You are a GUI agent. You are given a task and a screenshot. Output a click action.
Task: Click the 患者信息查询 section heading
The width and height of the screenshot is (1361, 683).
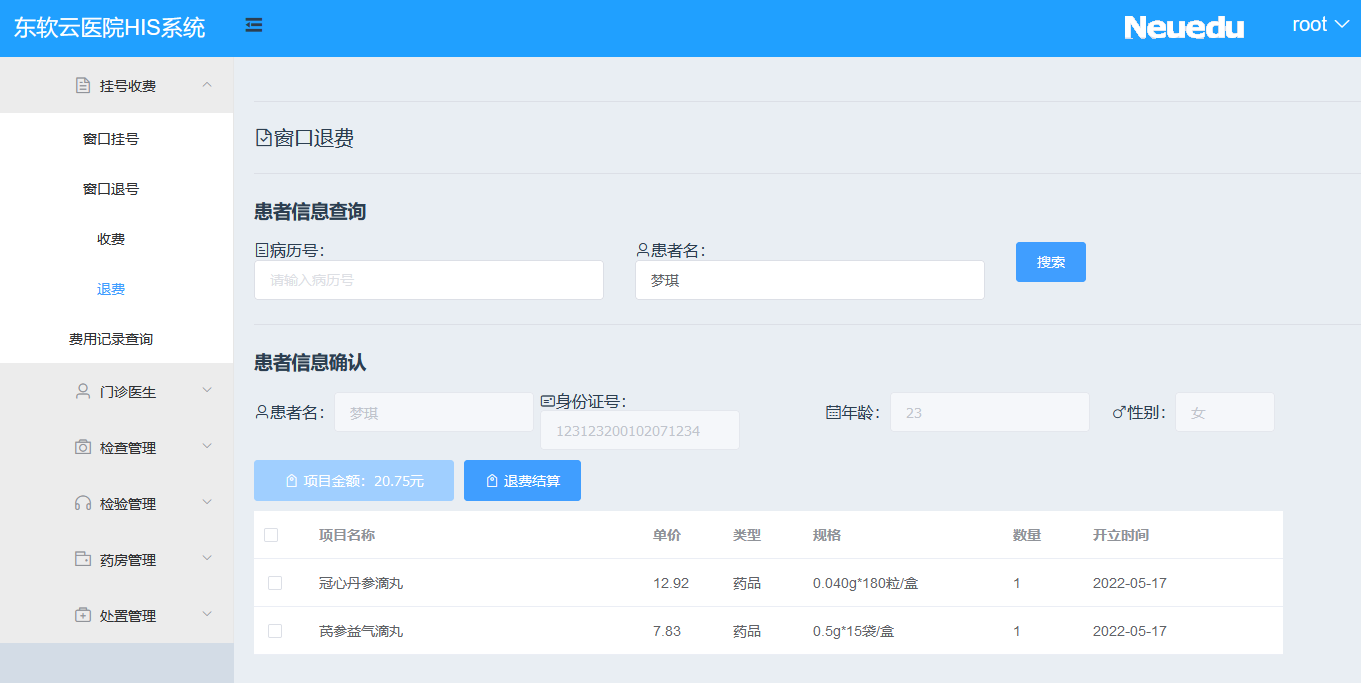pyautogui.click(x=310, y=212)
